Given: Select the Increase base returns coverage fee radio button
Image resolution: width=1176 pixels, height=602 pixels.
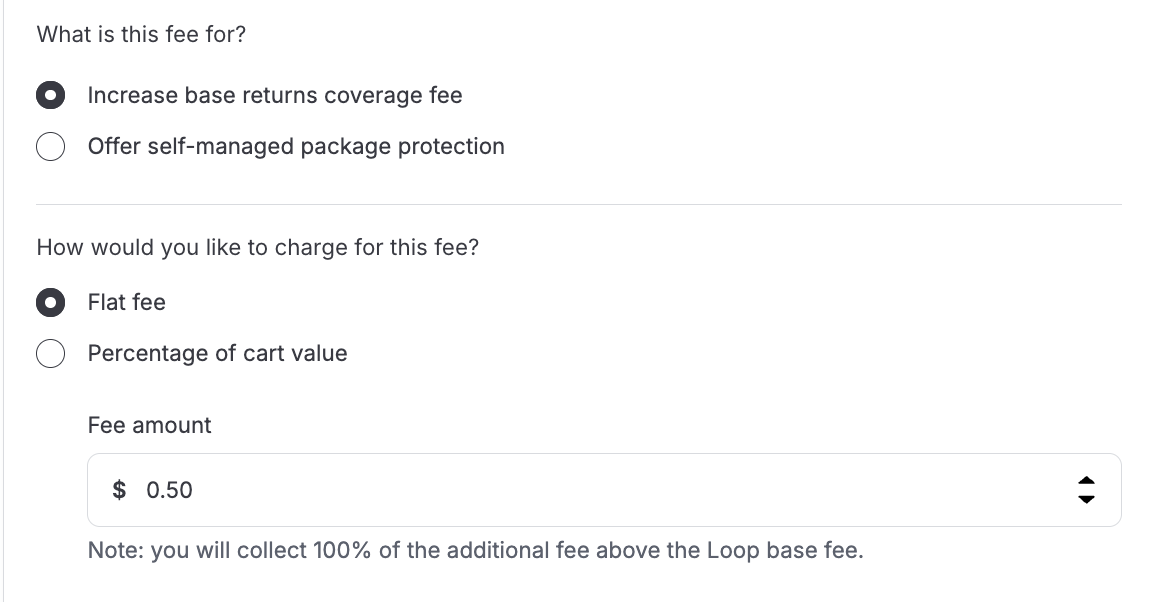Looking at the screenshot, I should point(51,96).
